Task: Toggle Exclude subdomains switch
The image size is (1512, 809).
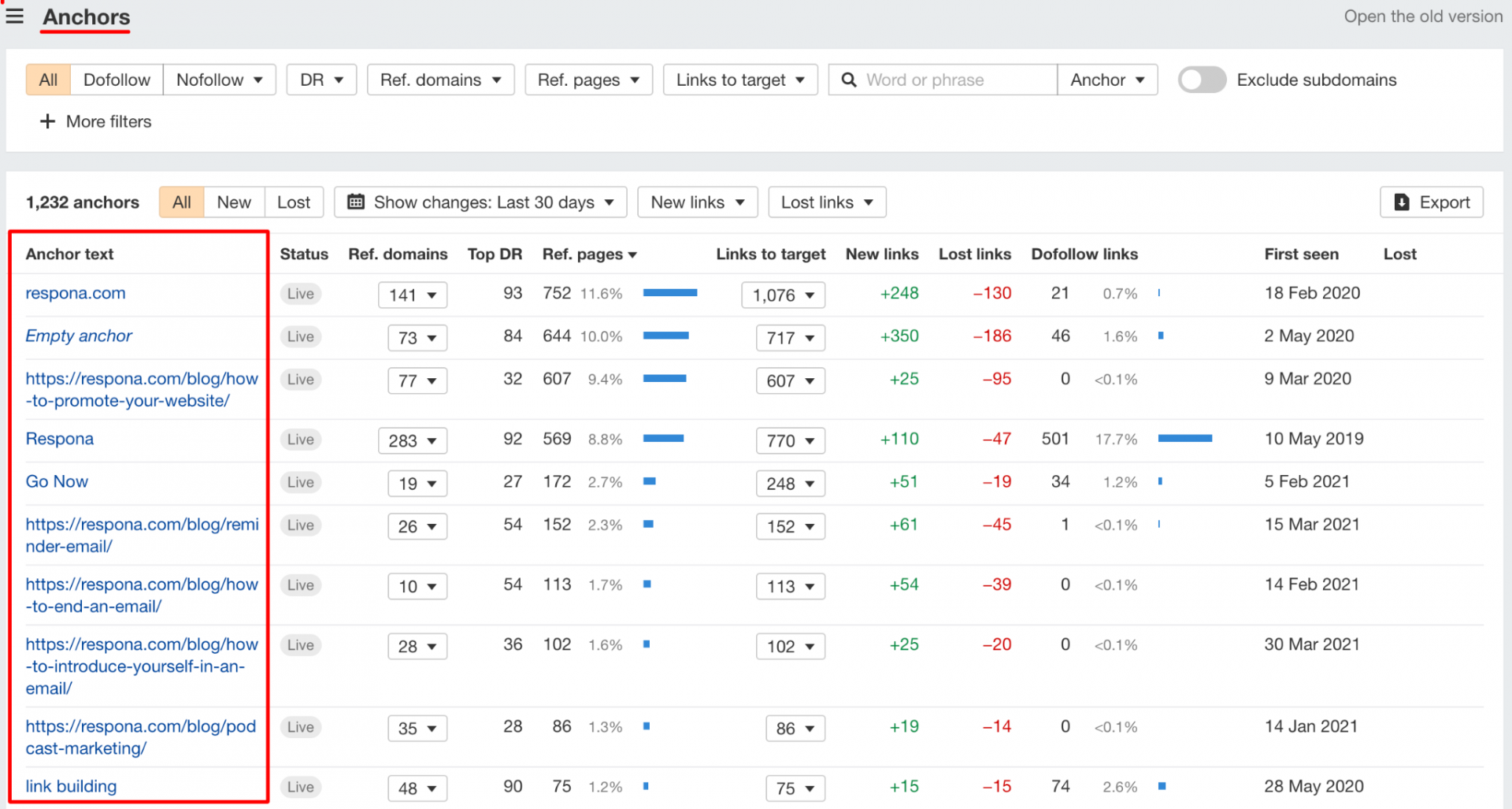Action: pos(1202,80)
